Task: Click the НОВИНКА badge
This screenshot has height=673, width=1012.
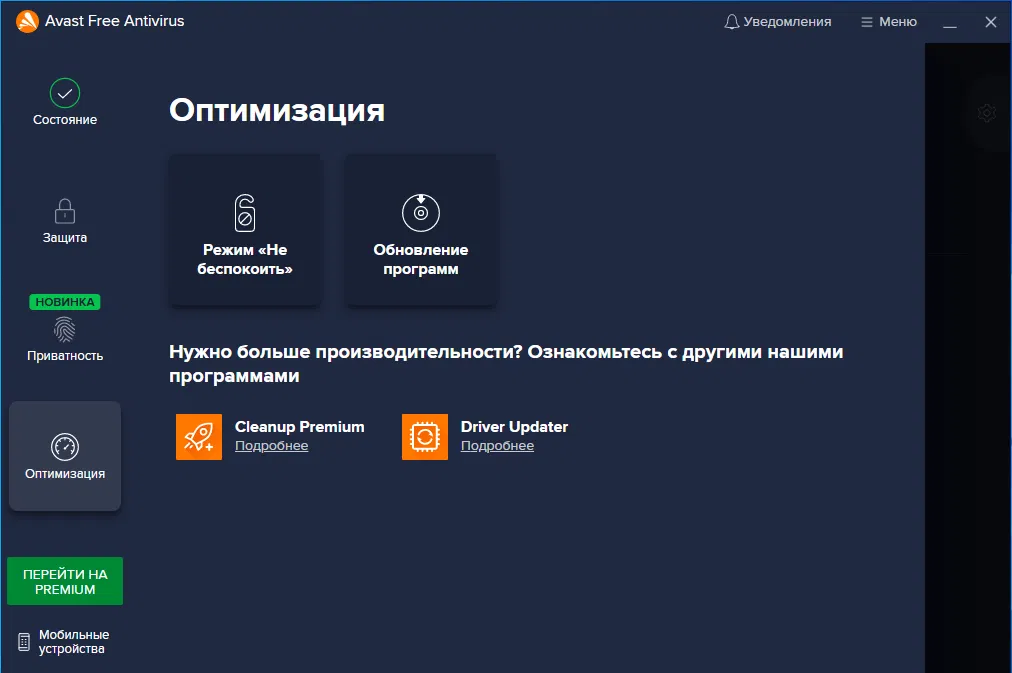Action: tap(65, 302)
